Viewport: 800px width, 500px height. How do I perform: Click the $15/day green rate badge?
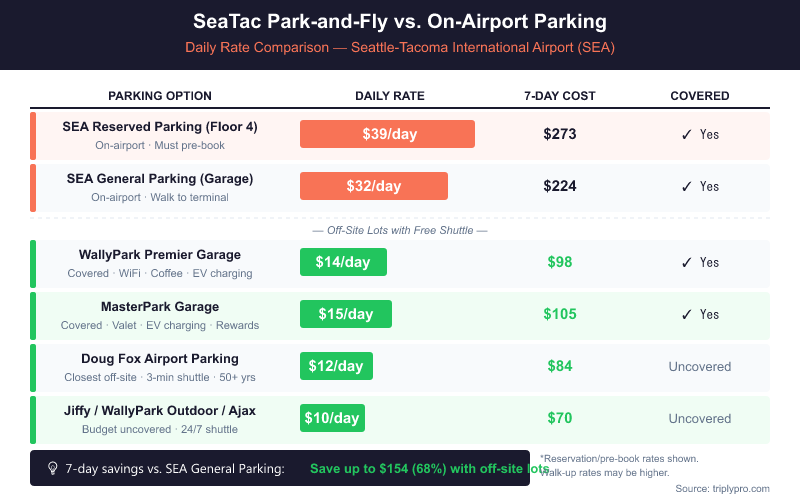[346, 314]
